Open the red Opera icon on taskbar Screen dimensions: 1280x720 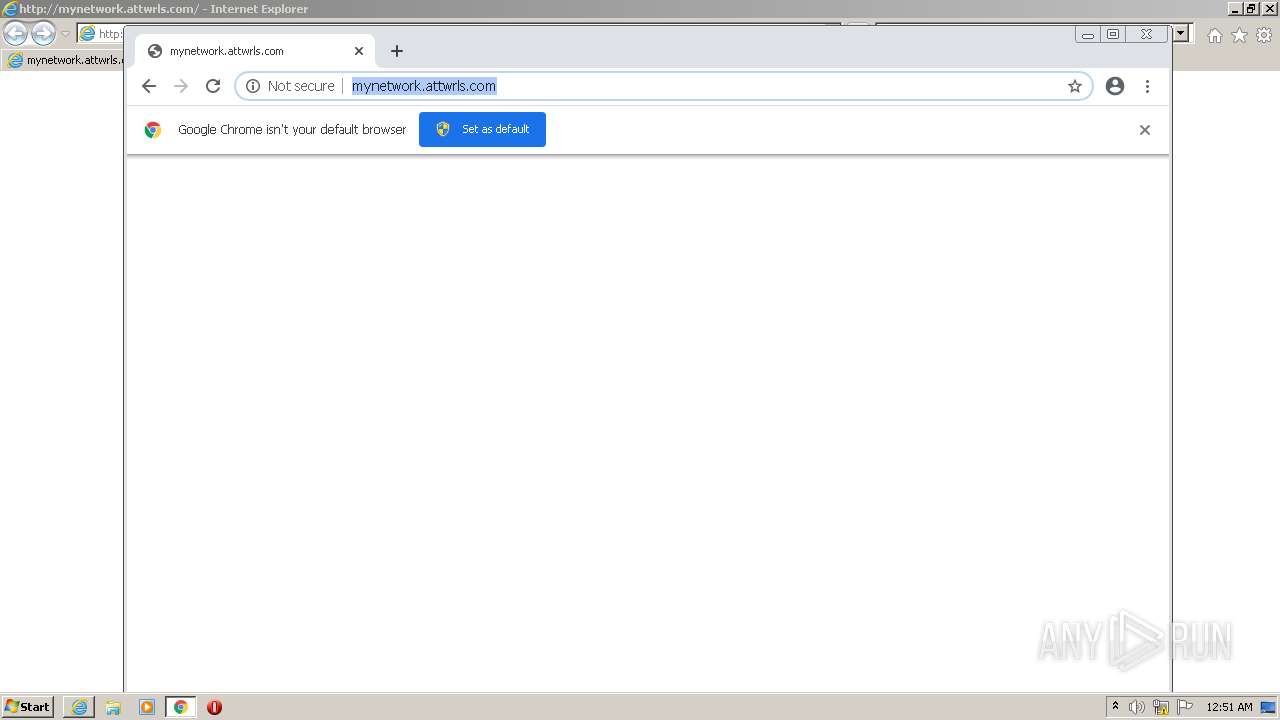point(214,707)
